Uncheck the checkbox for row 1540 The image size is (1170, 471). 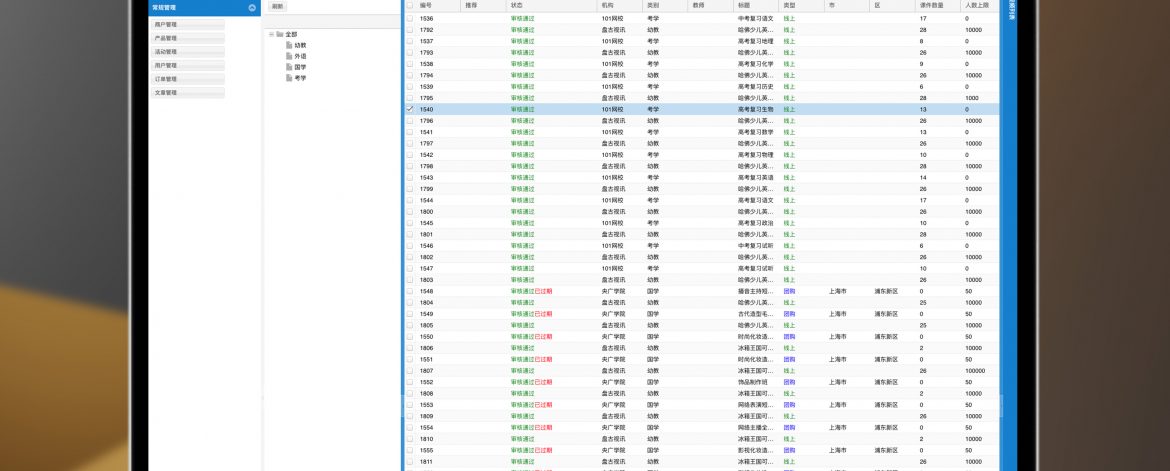point(410,109)
